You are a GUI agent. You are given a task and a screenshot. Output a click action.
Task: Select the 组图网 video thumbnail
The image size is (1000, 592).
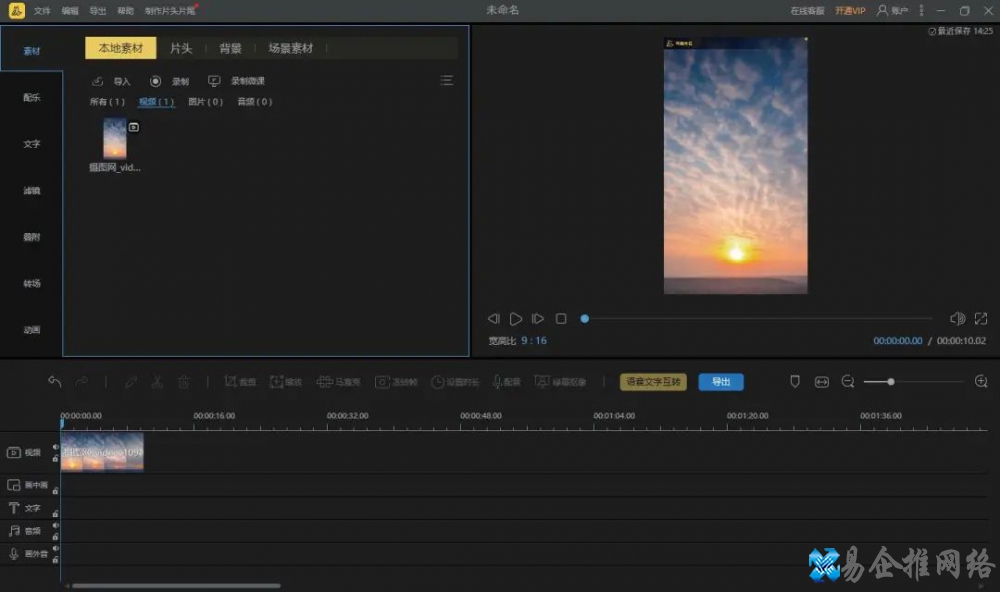113,140
